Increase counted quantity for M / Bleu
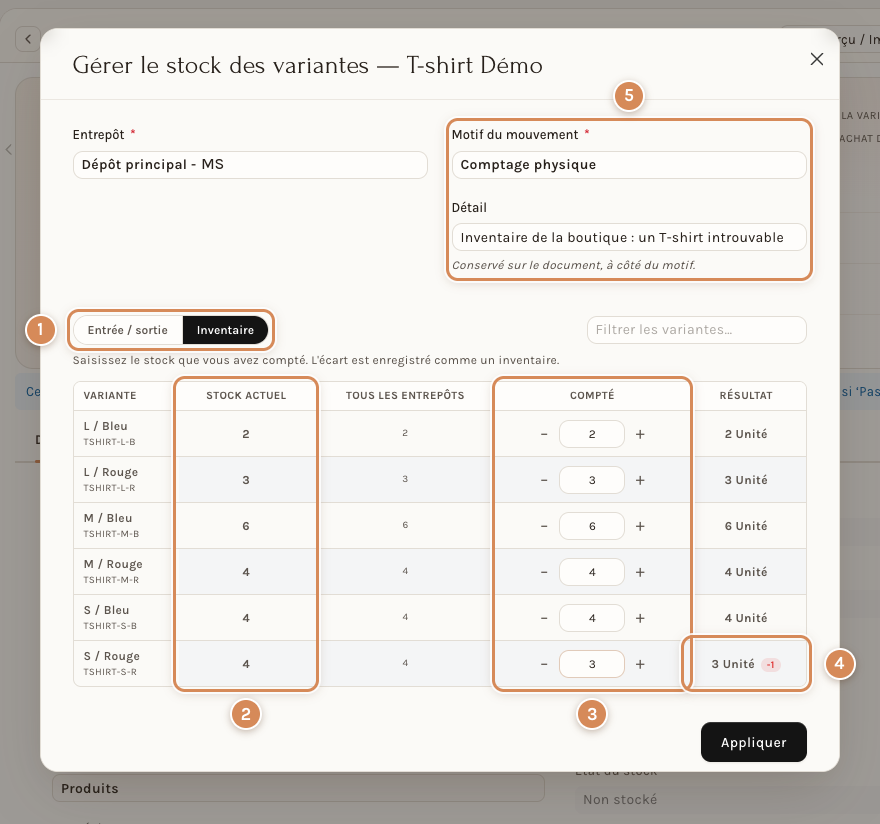 pyautogui.click(x=640, y=527)
